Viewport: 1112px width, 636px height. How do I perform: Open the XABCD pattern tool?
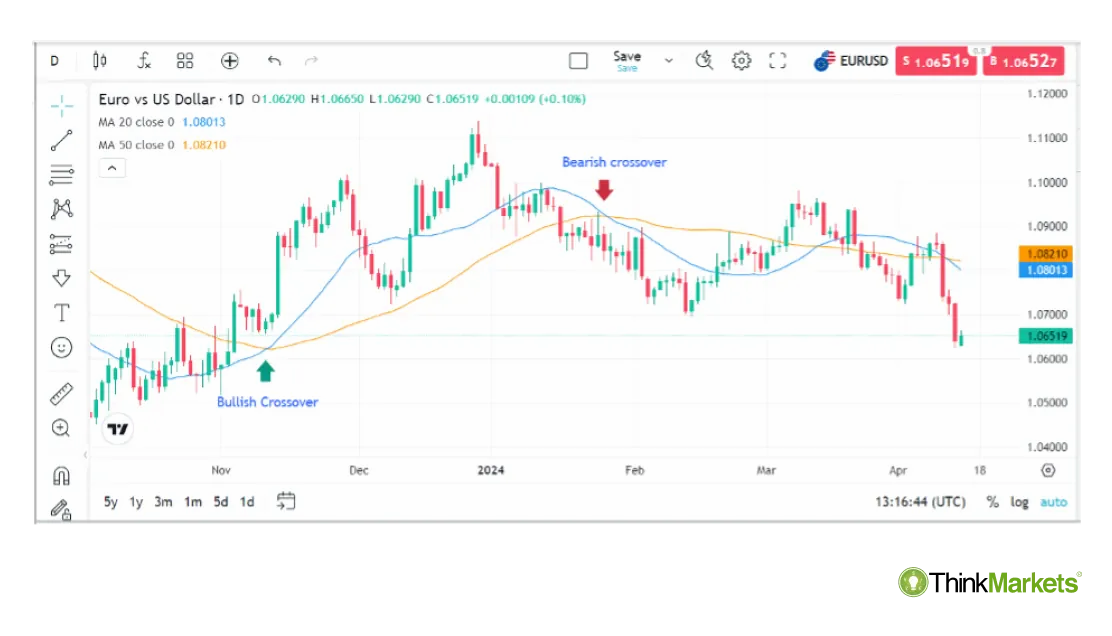[61, 208]
